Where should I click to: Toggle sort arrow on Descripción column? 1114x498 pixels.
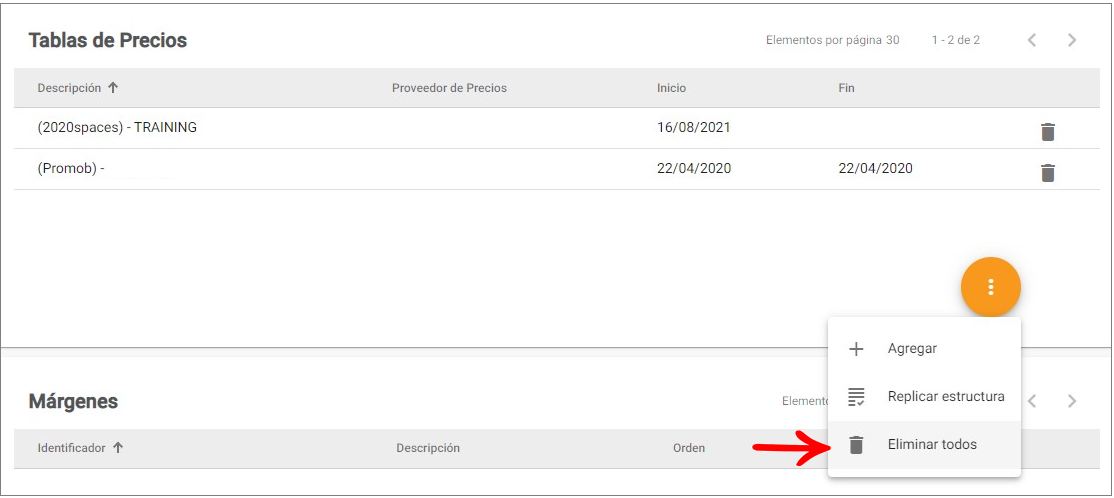(x=112, y=88)
